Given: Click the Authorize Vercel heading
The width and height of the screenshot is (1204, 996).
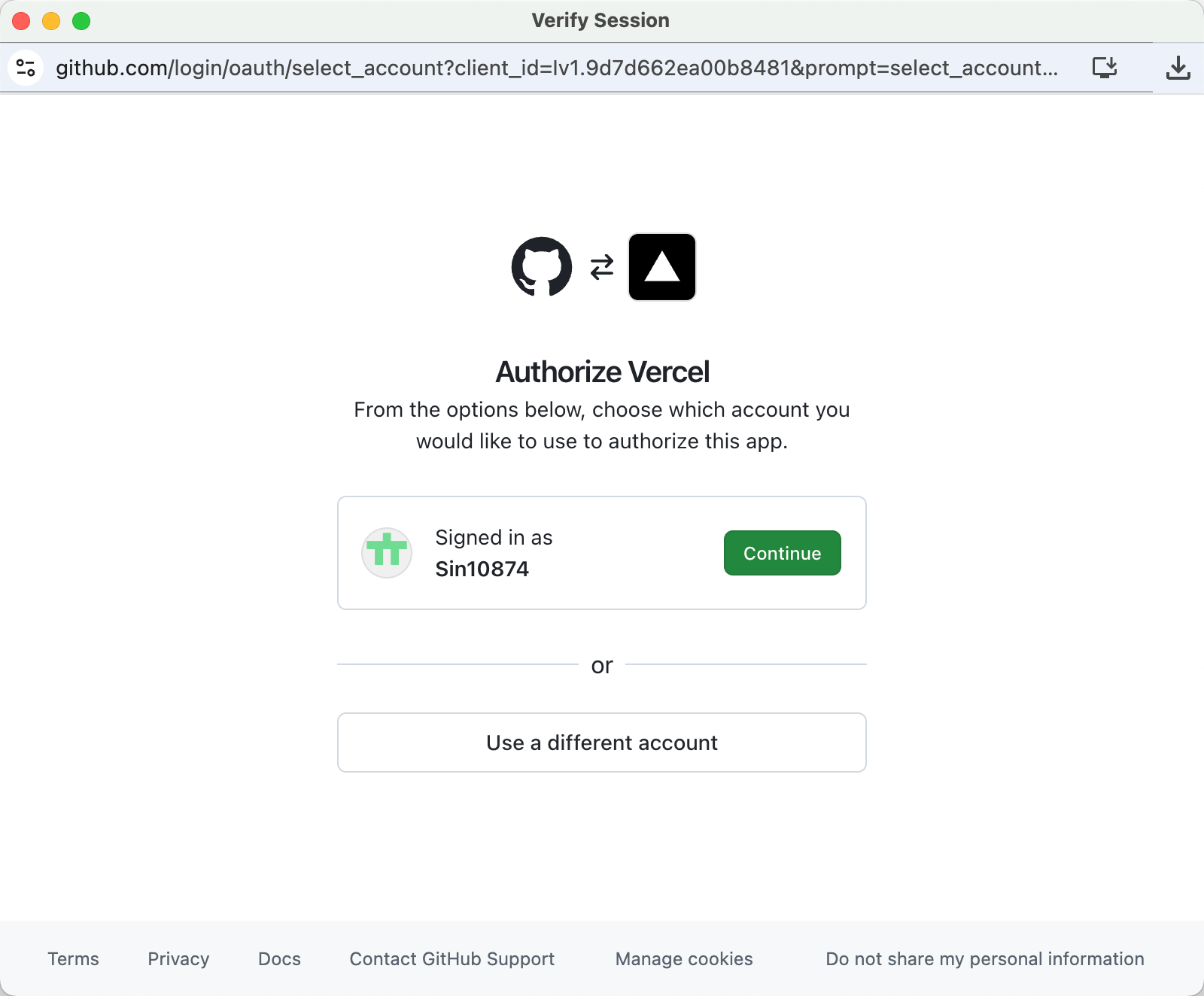Looking at the screenshot, I should [602, 372].
